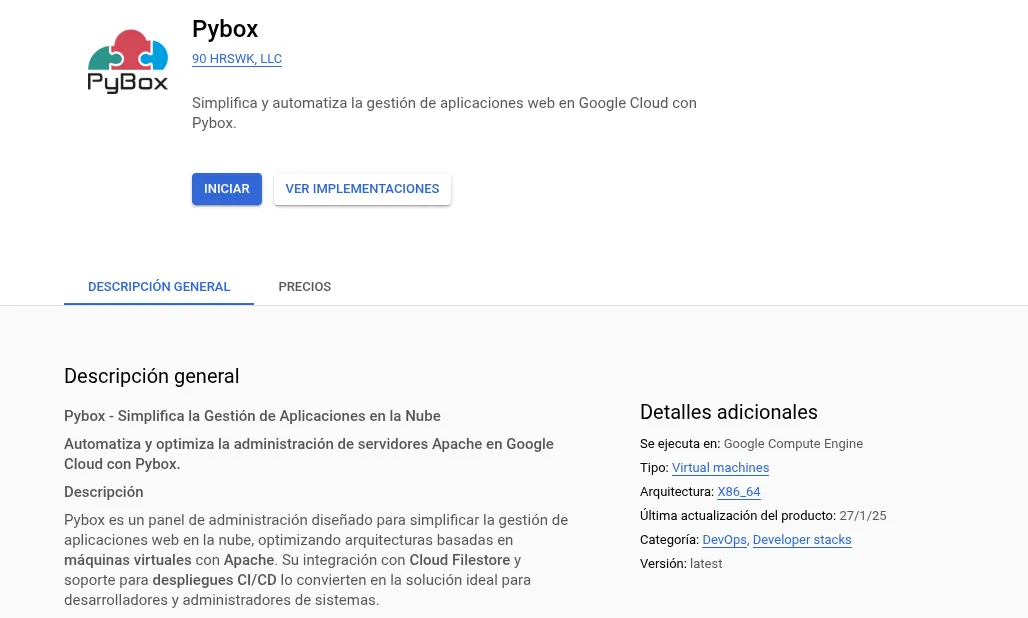This screenshot has width=1028, height=618.
Task: Open the 90 HRSWK, LLC vendor link
Action: 237,58
